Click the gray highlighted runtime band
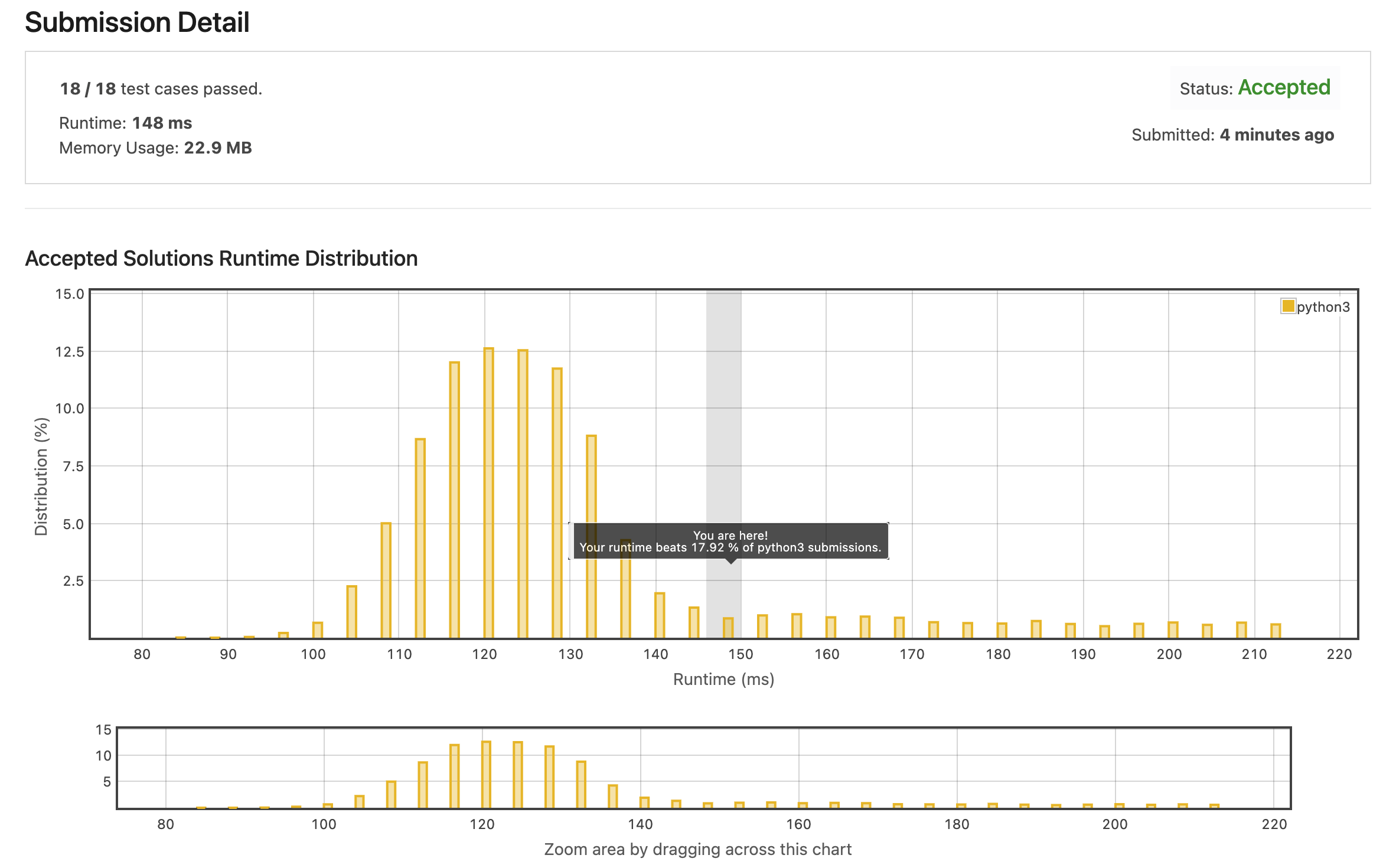Image resolution: width=1396 pixels, height=868 pixels. 723,413
